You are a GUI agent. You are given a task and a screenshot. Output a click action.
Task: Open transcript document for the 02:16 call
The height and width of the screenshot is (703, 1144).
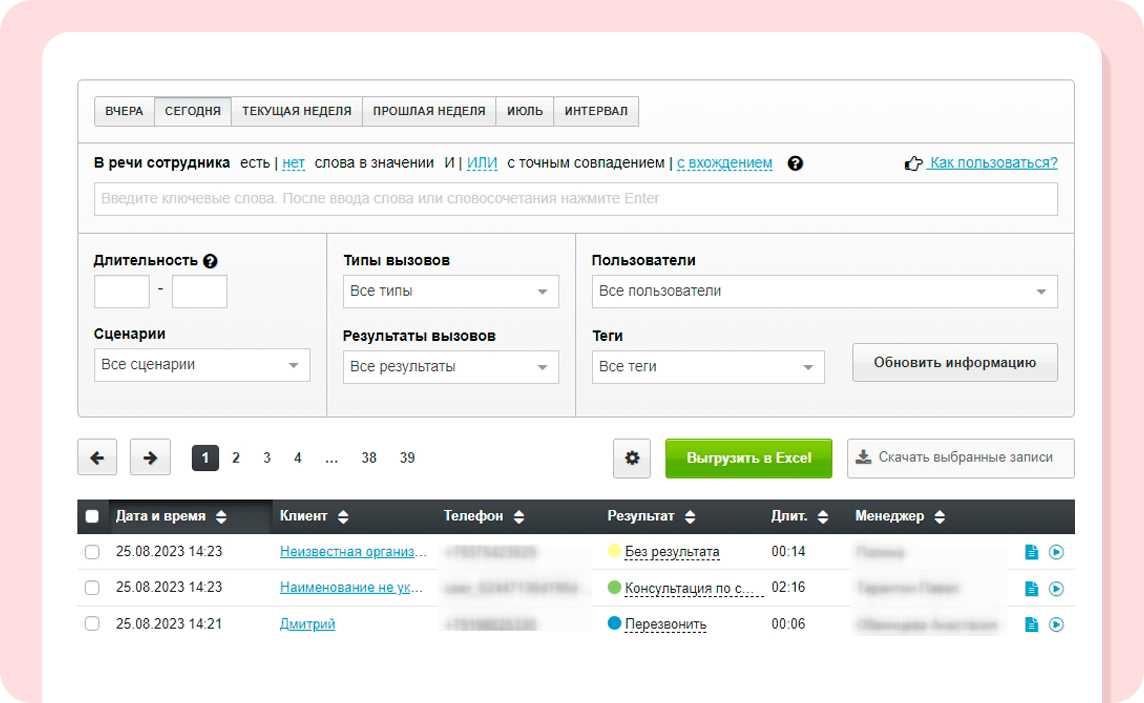point(1032,589)
